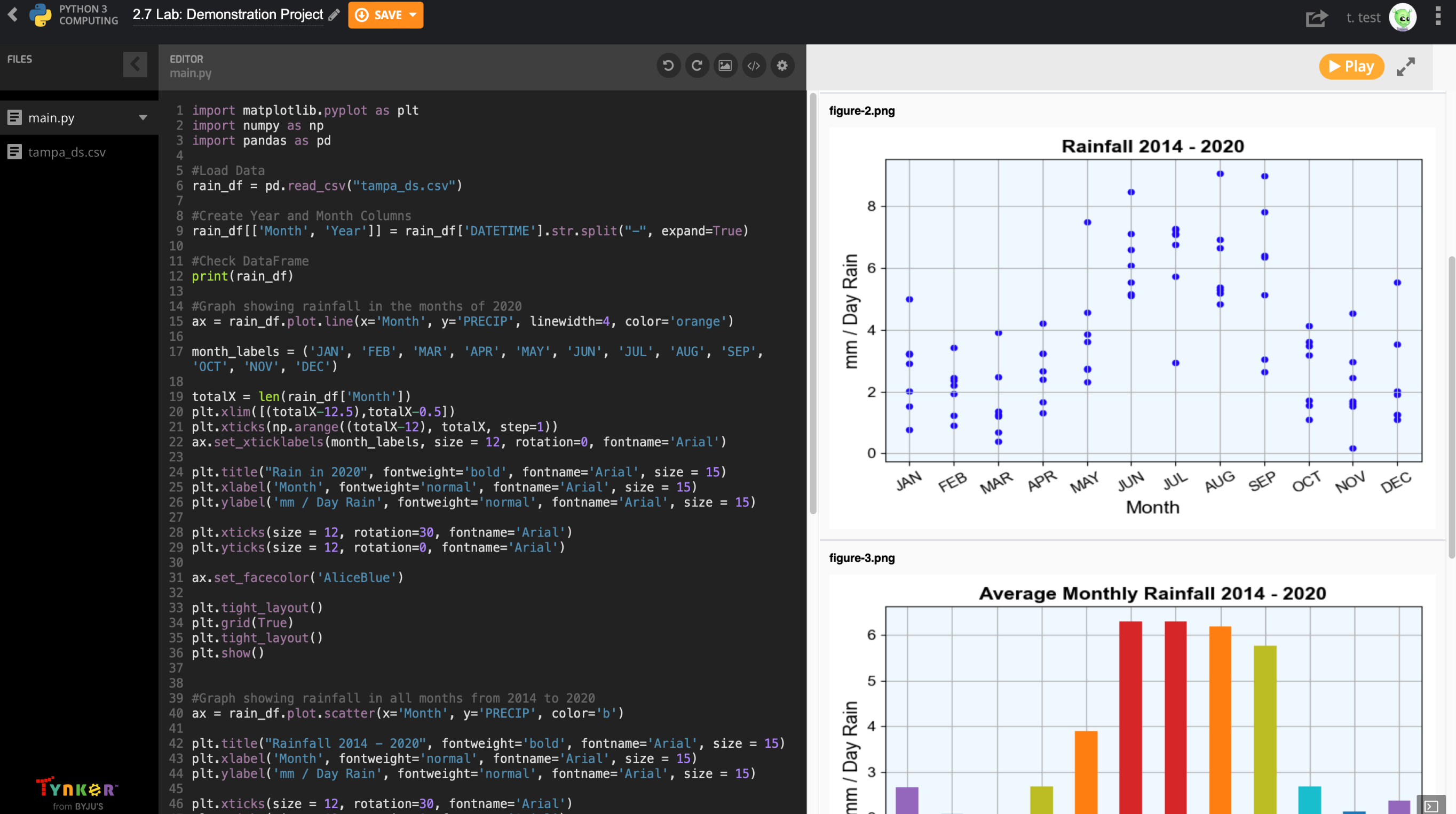Go back using the top-left arrow
Image resolution: width=1456 pixels, height=814 pixels.
pos(12,14)
